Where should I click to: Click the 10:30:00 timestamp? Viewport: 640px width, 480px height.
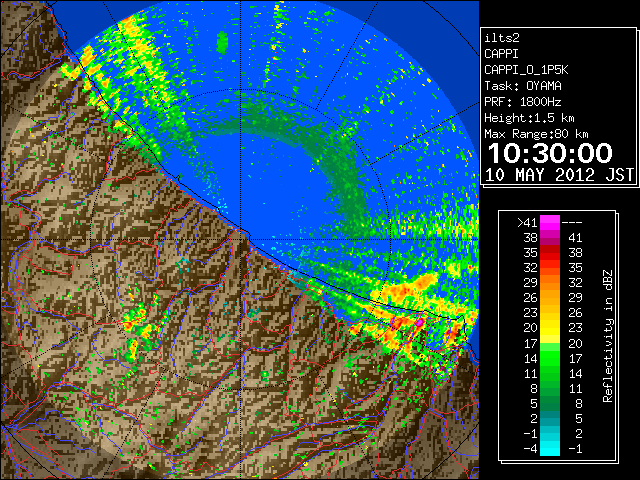550,153
